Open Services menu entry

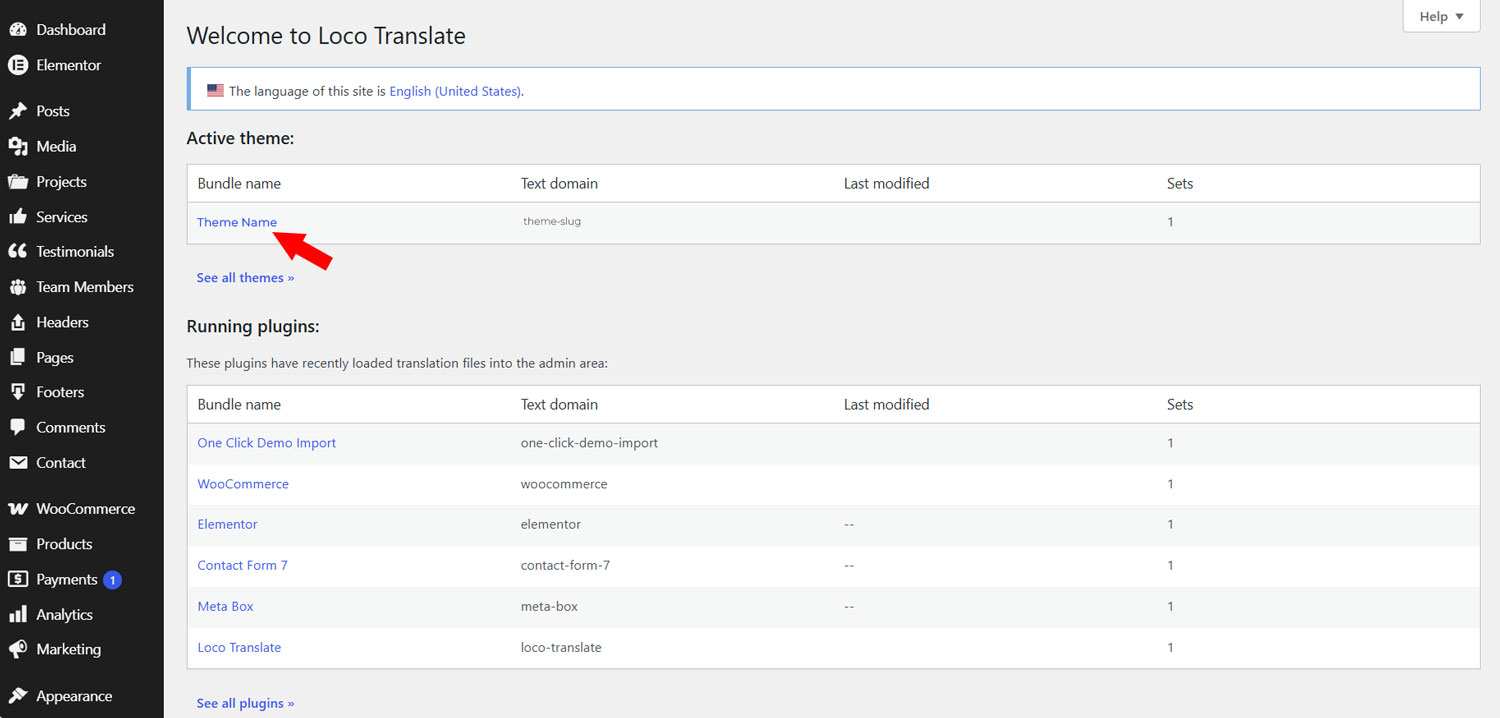(x=62, y=217)
